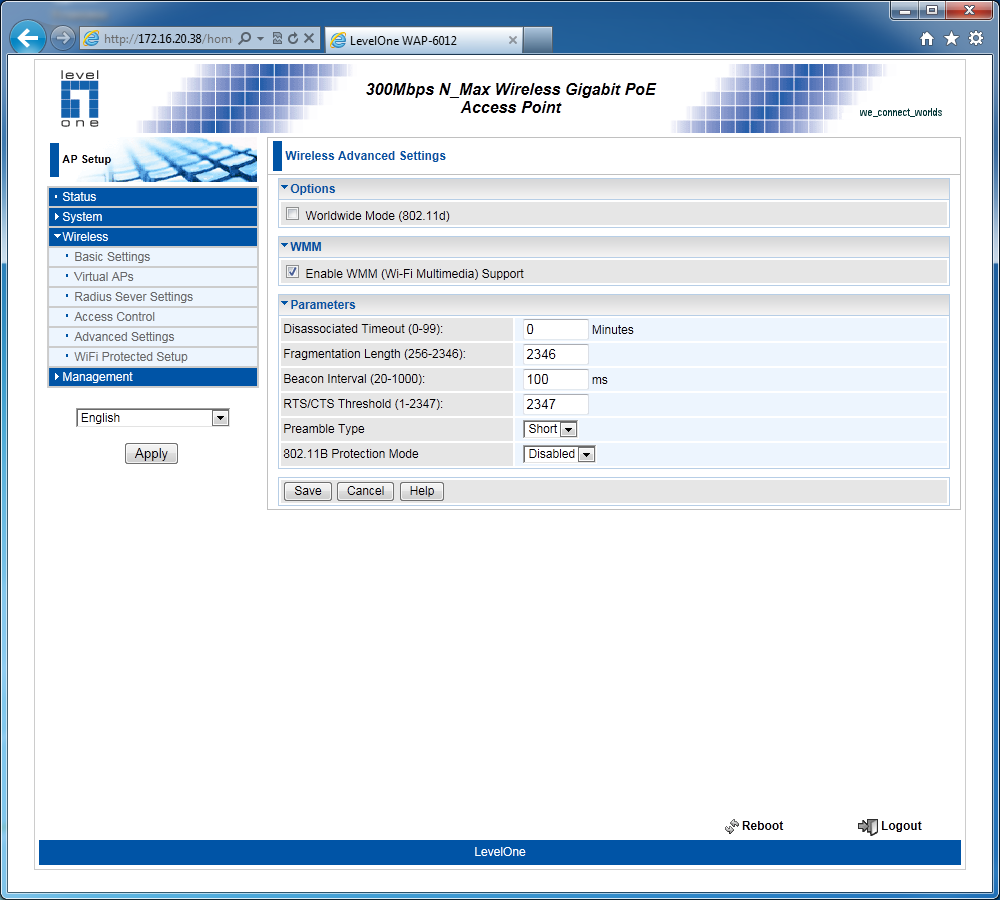Click the 802.11B Protection Mode label
The image size is (1000, 900).
click(x=351, y=454)
